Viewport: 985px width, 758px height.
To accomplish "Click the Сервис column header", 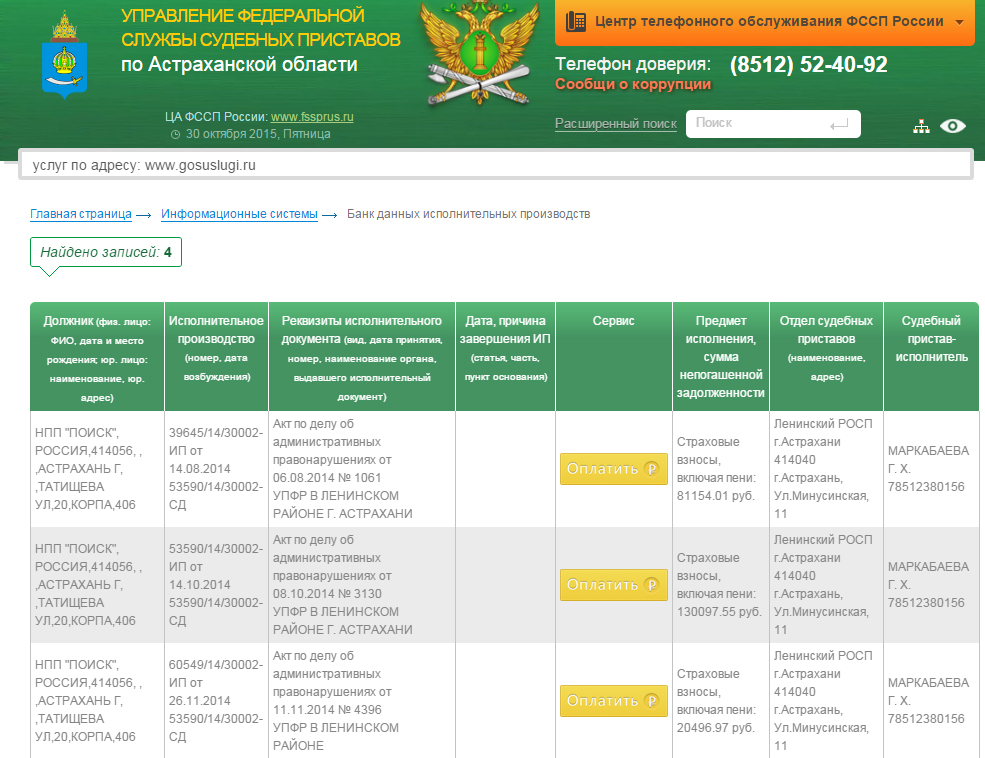I will pos(614,357).
